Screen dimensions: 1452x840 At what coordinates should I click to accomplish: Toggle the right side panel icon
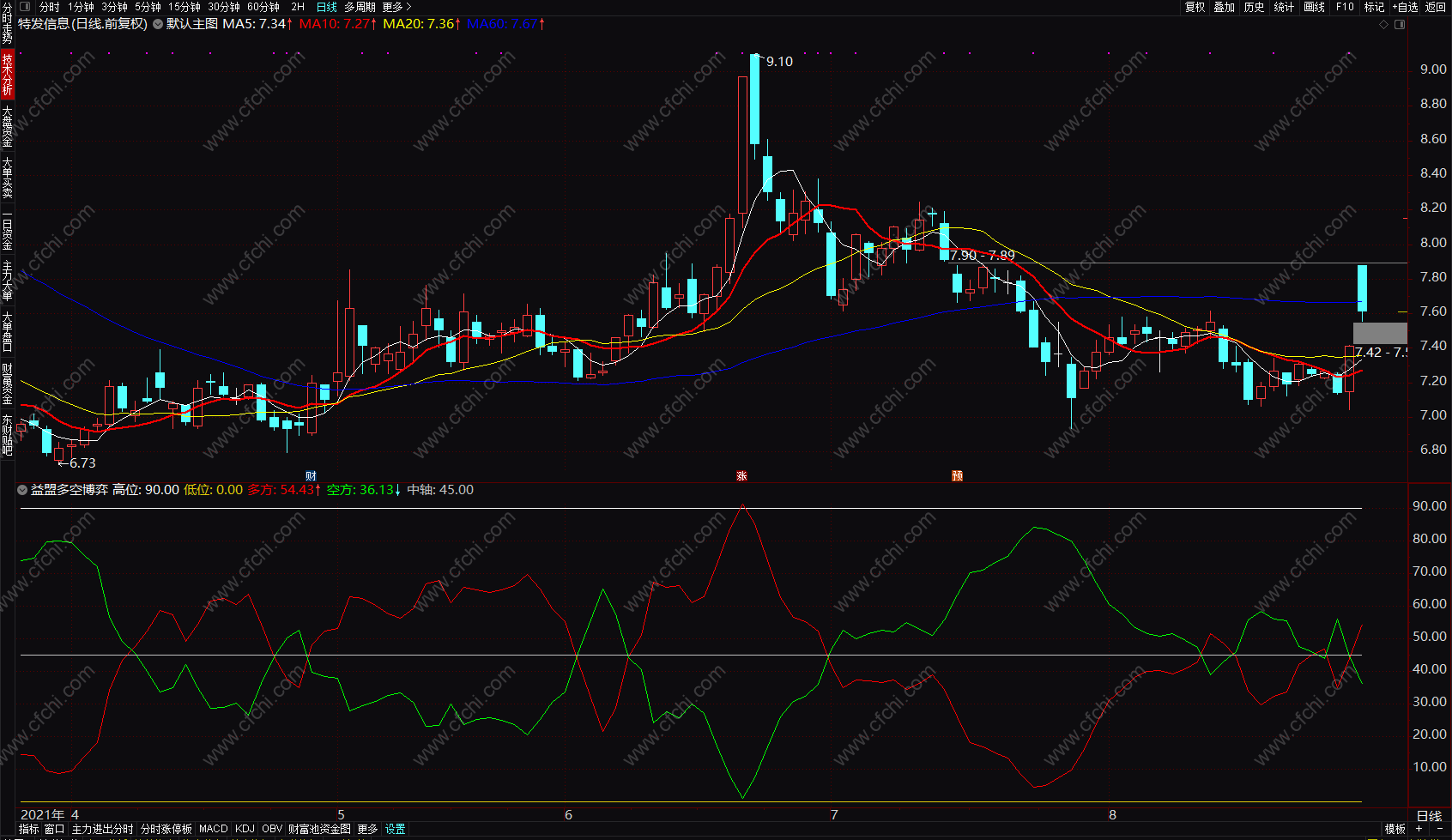pos(1400,24)
